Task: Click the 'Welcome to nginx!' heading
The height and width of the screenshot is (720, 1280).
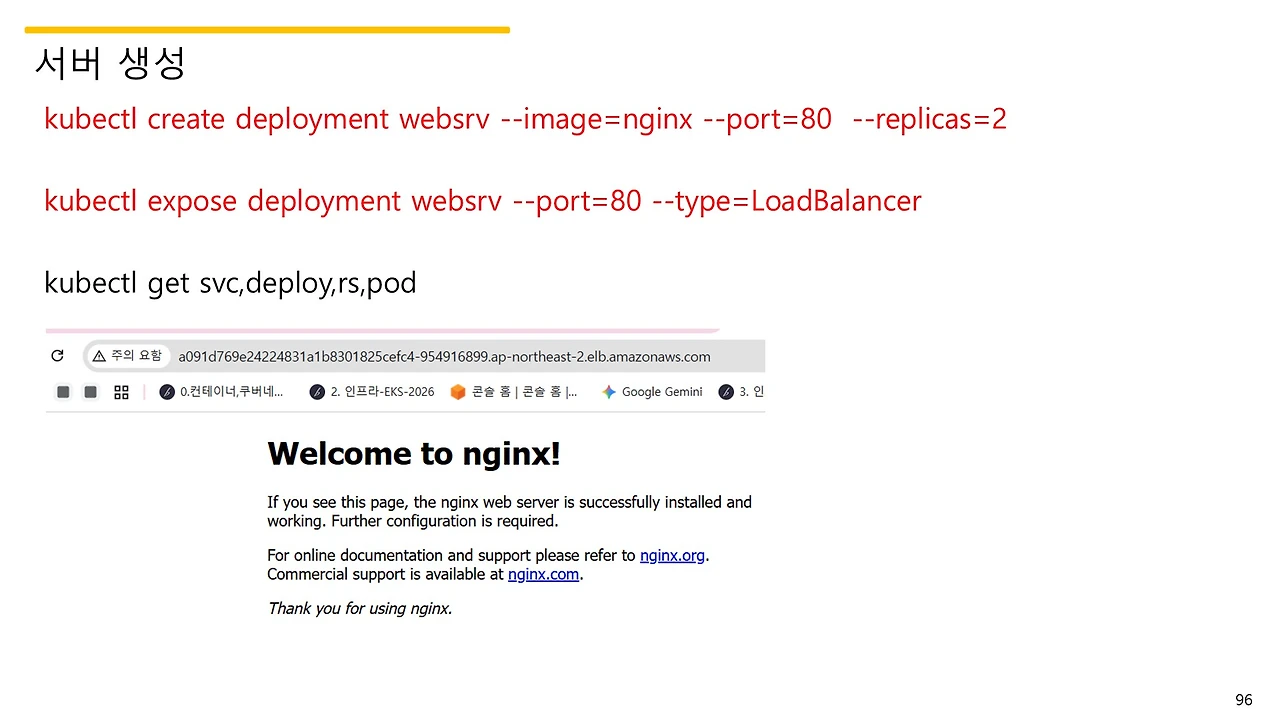Action: pos(414,454)
